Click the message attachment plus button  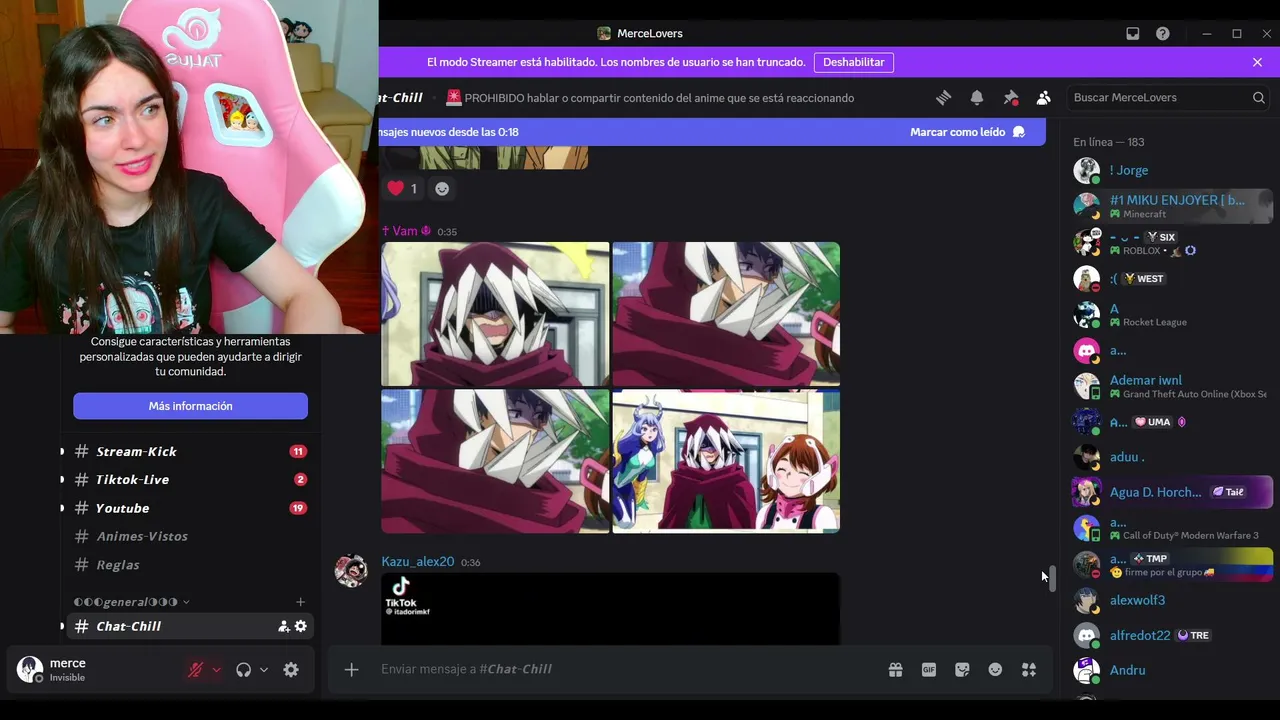pyautogui.click(x=351, y=670)
